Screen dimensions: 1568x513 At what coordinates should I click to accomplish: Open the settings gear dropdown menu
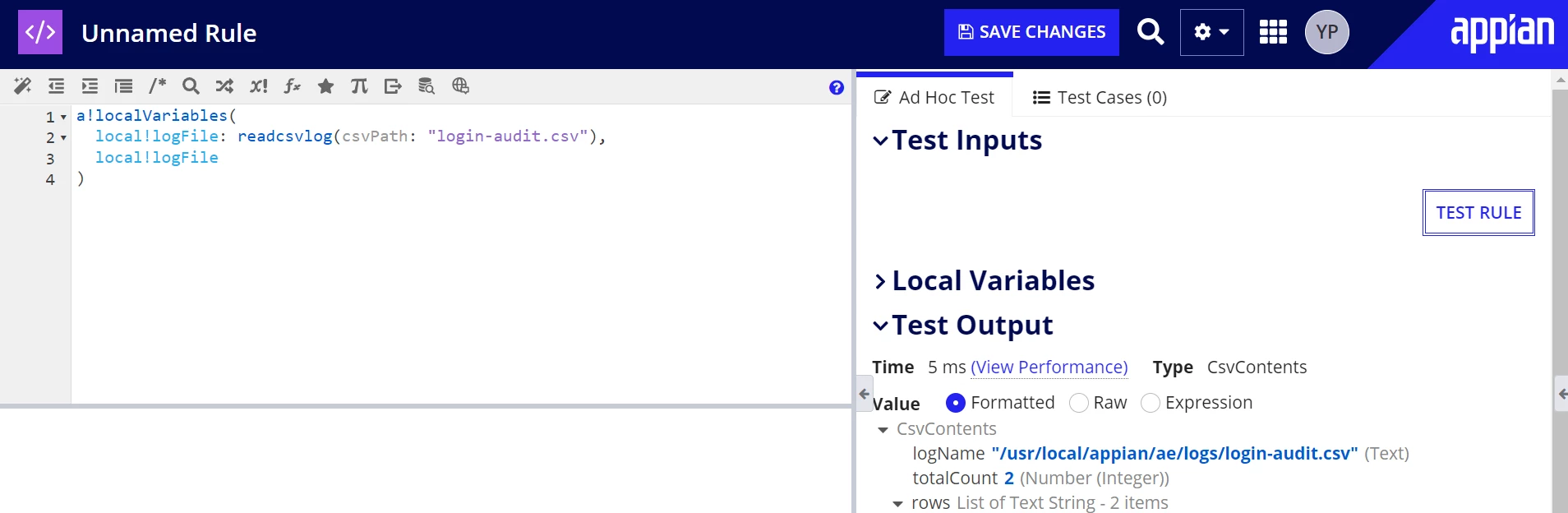1211,32
